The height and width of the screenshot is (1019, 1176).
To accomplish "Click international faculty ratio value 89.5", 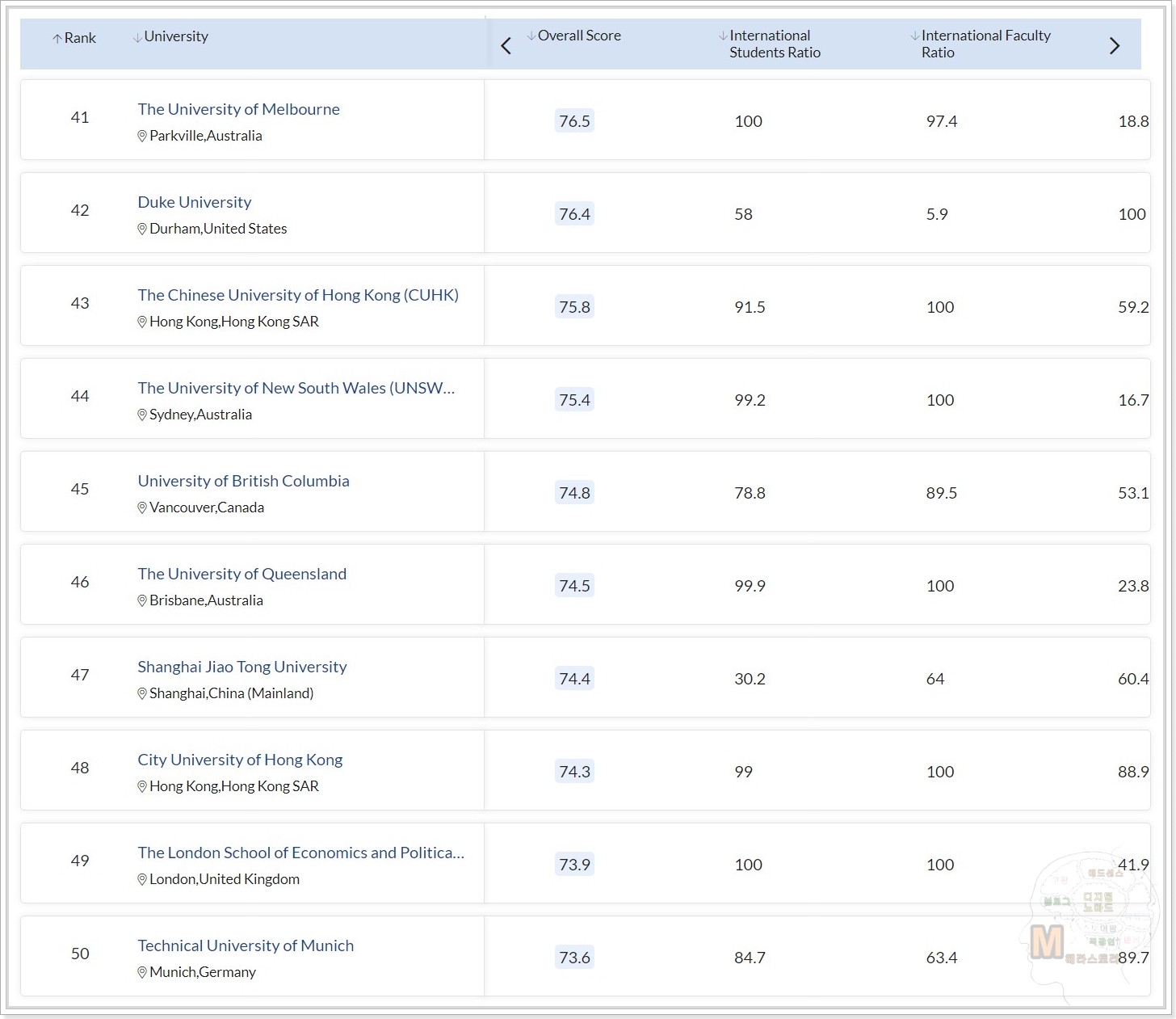I will [942, 493].
